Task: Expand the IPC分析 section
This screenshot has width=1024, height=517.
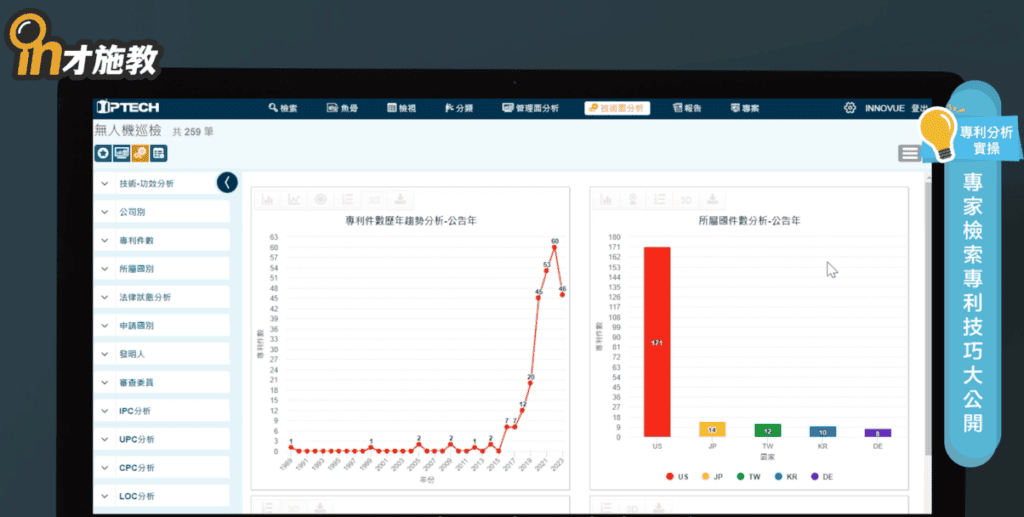Action: pos(135,410)
